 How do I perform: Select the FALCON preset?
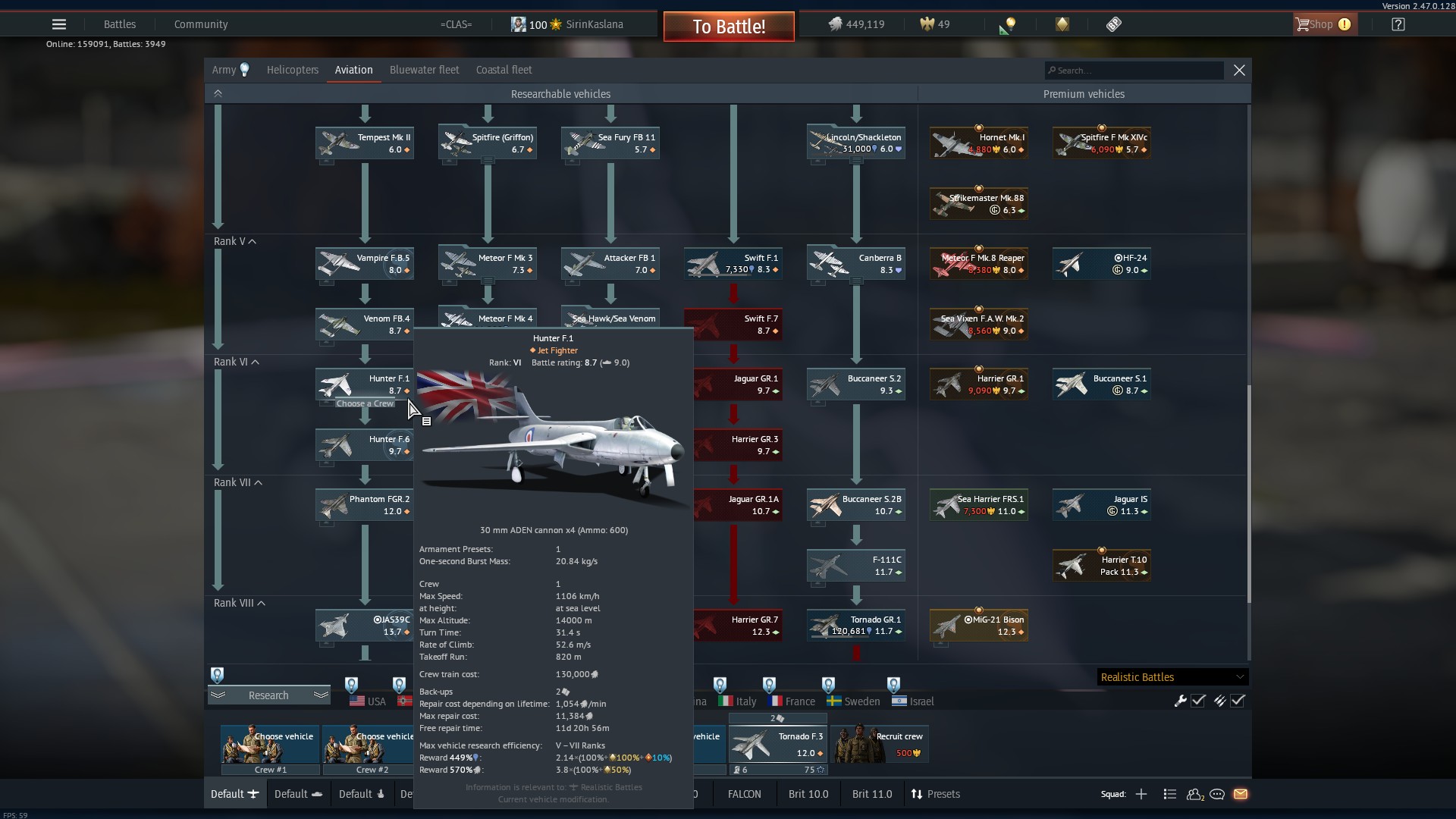[x=744, y=794]
